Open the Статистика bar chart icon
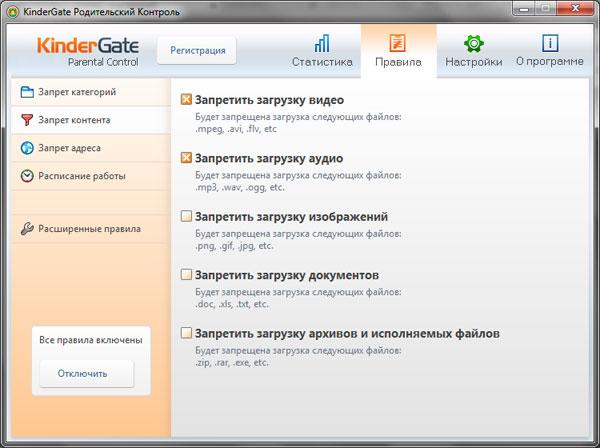600x448 pixels. [x=321, y=43]
